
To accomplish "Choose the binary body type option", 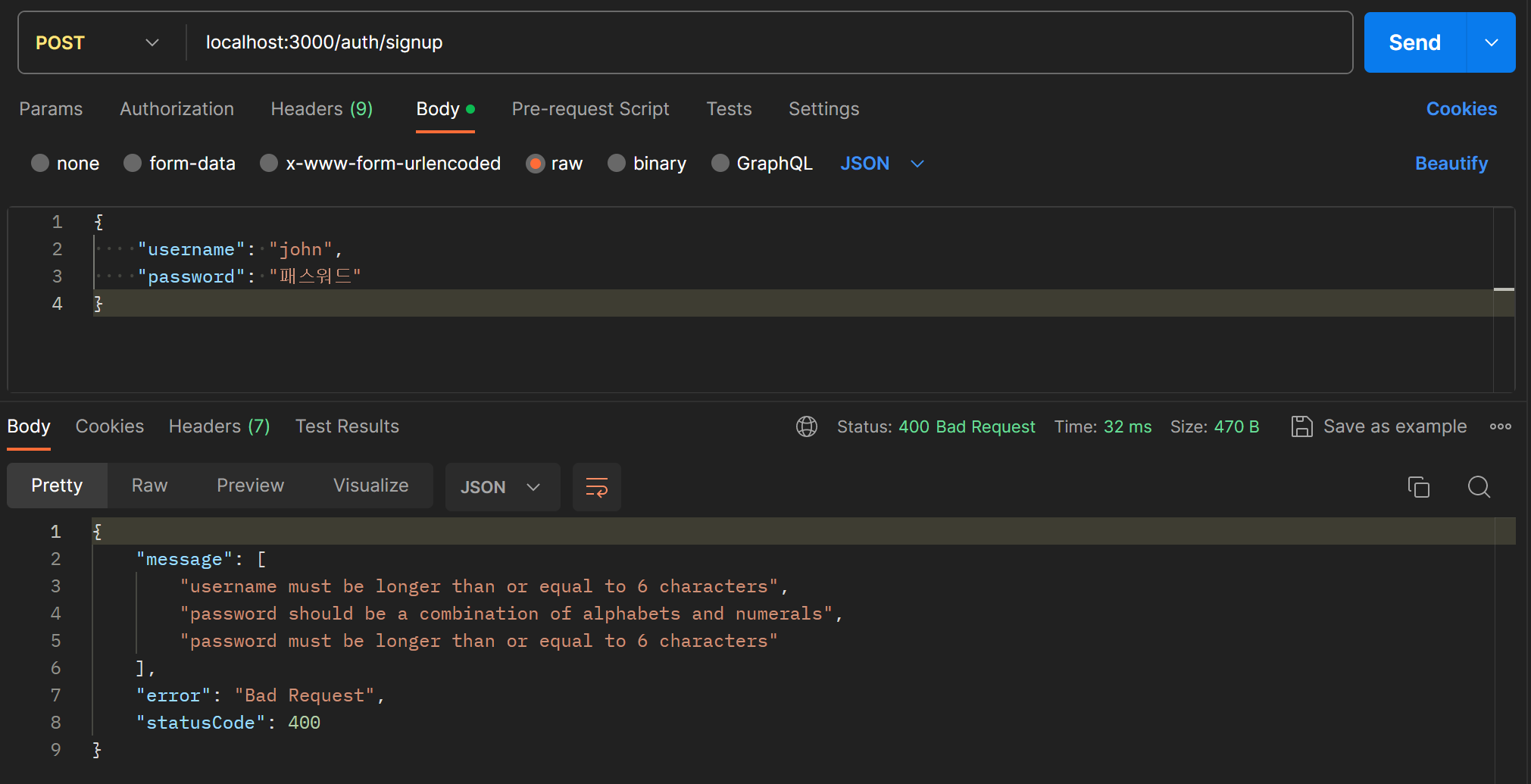I will coord(617,164).
